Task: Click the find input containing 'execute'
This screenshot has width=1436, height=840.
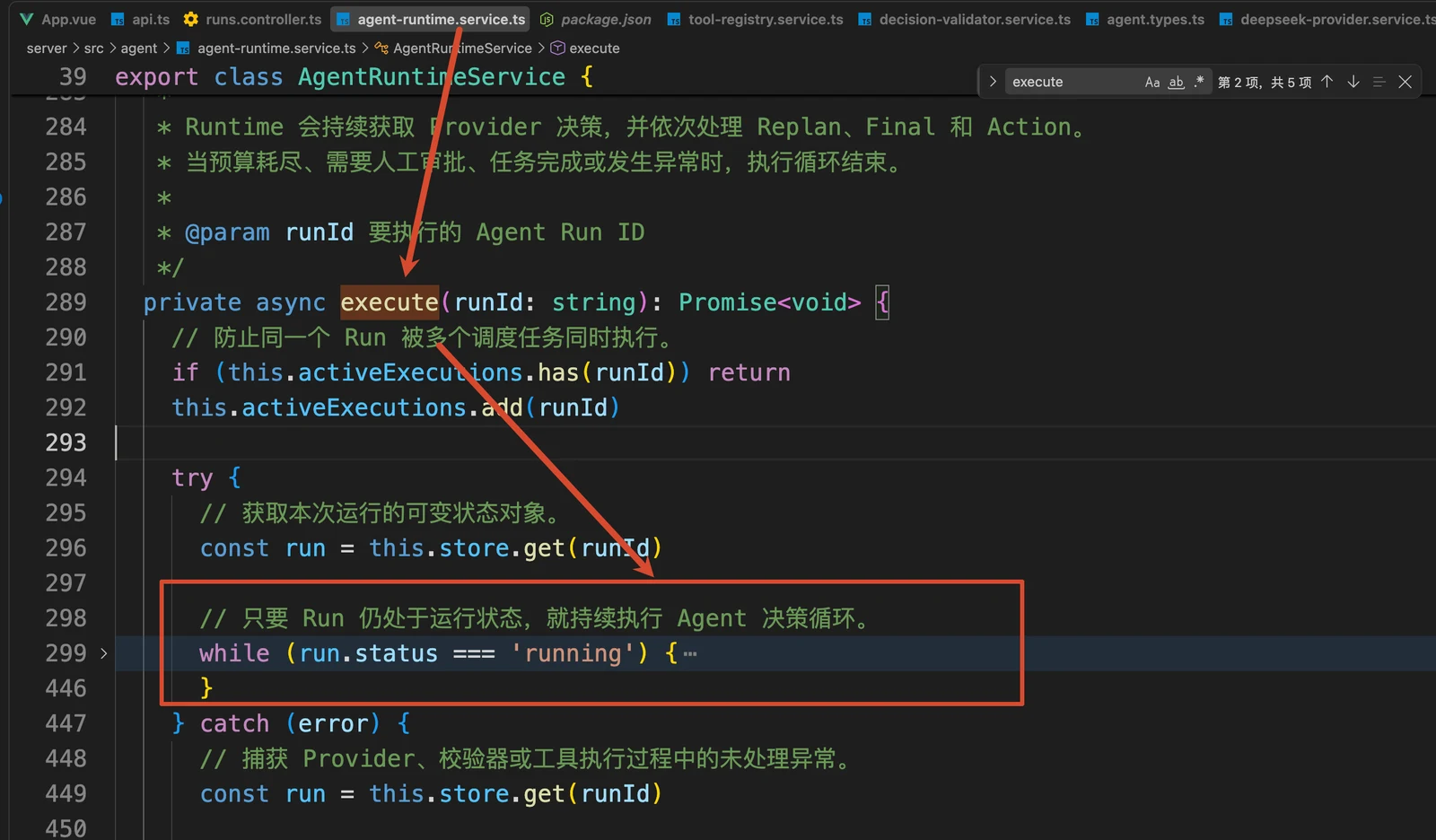Action: 1073,82
